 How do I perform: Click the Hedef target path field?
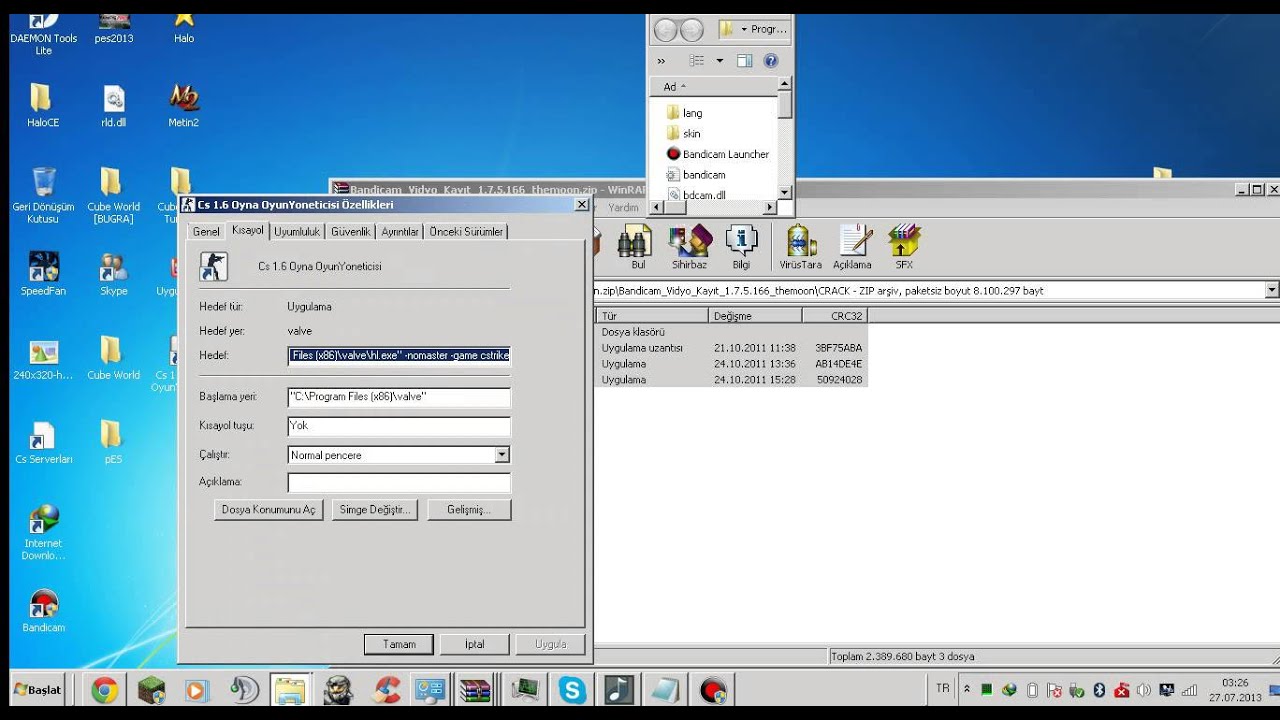[399, 355]
